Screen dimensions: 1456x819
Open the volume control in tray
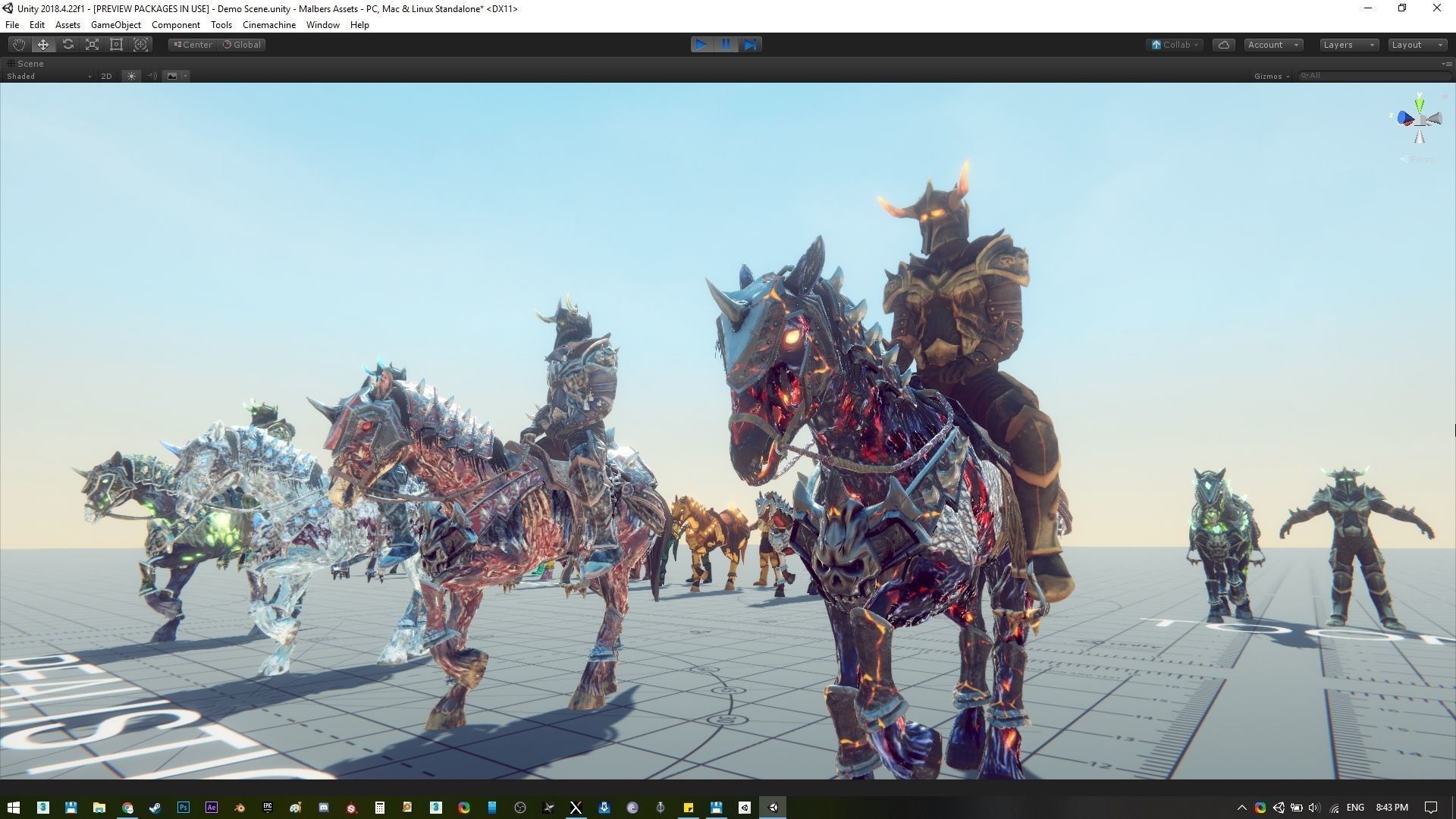[1314, 808]
